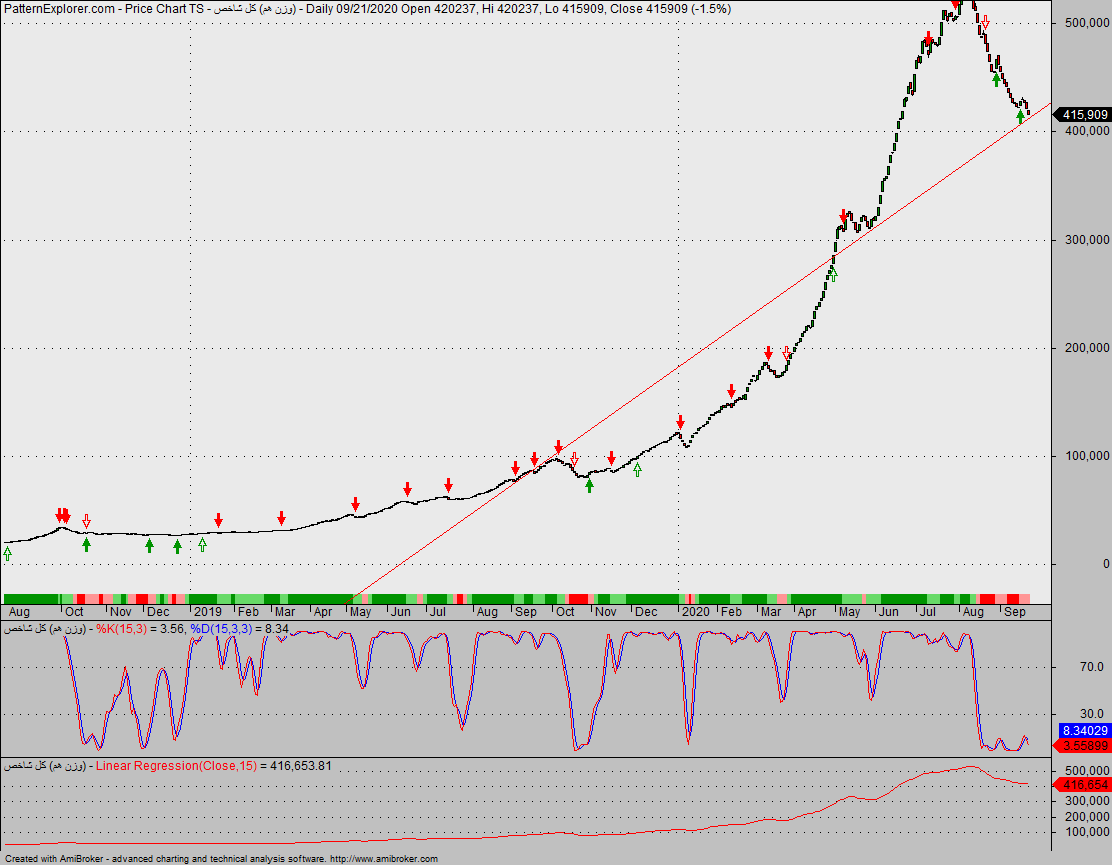
Task: Click the solid red sell arrow in January 2019
Action: (x=218, y=520)
